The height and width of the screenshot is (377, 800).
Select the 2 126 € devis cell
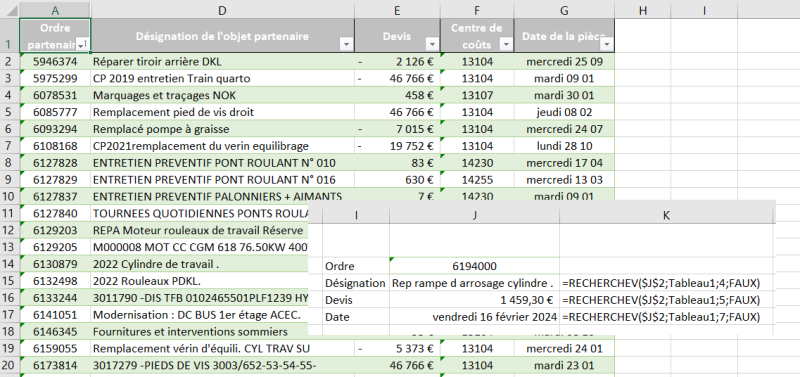coord(397,62)
